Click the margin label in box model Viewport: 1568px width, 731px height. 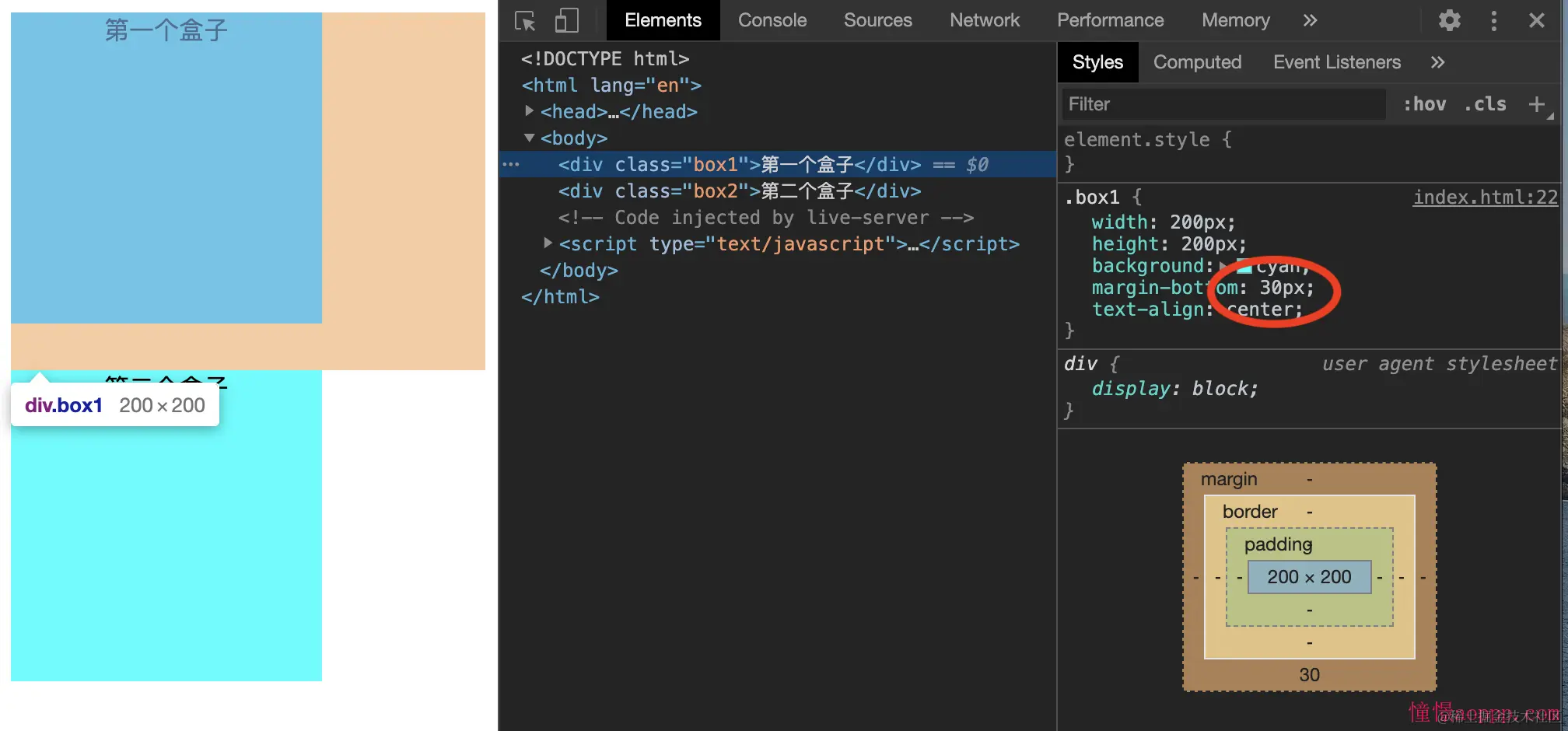point(1229,479)
